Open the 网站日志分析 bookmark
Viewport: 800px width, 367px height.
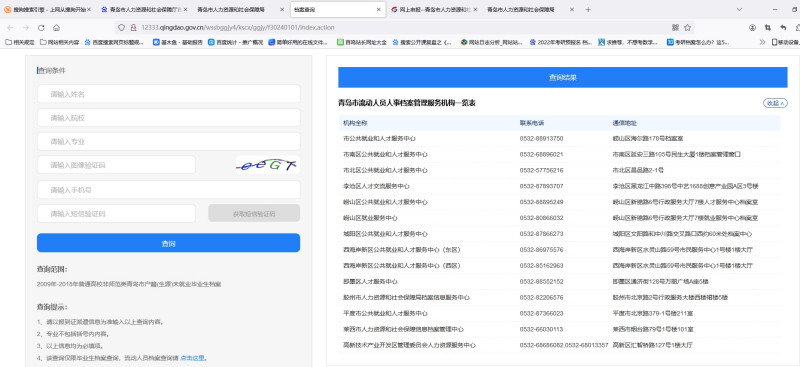491,42
